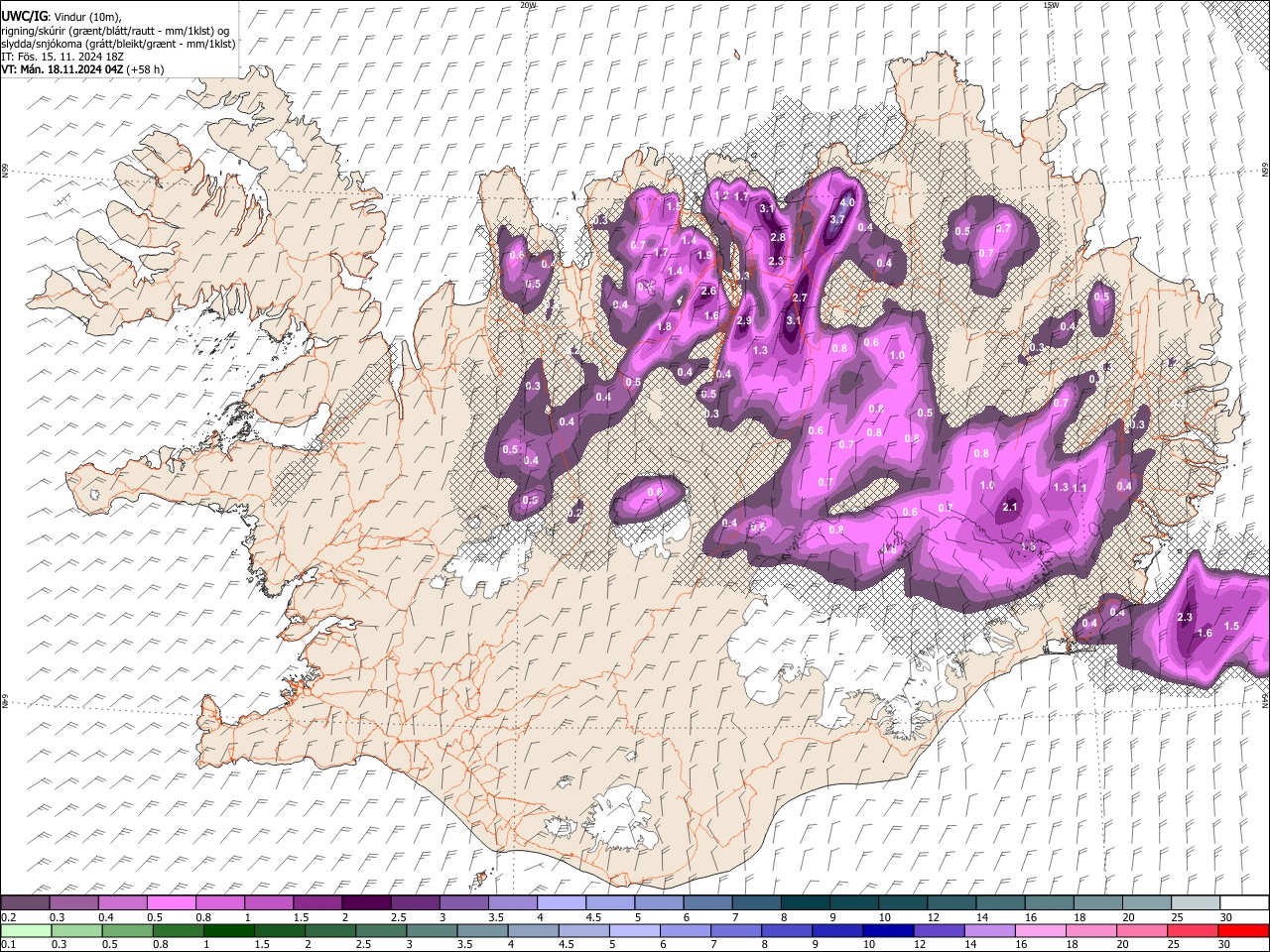
Task: Click the lower scale 0.5–0.8 medium green swatch
Action: click(127, 930)
